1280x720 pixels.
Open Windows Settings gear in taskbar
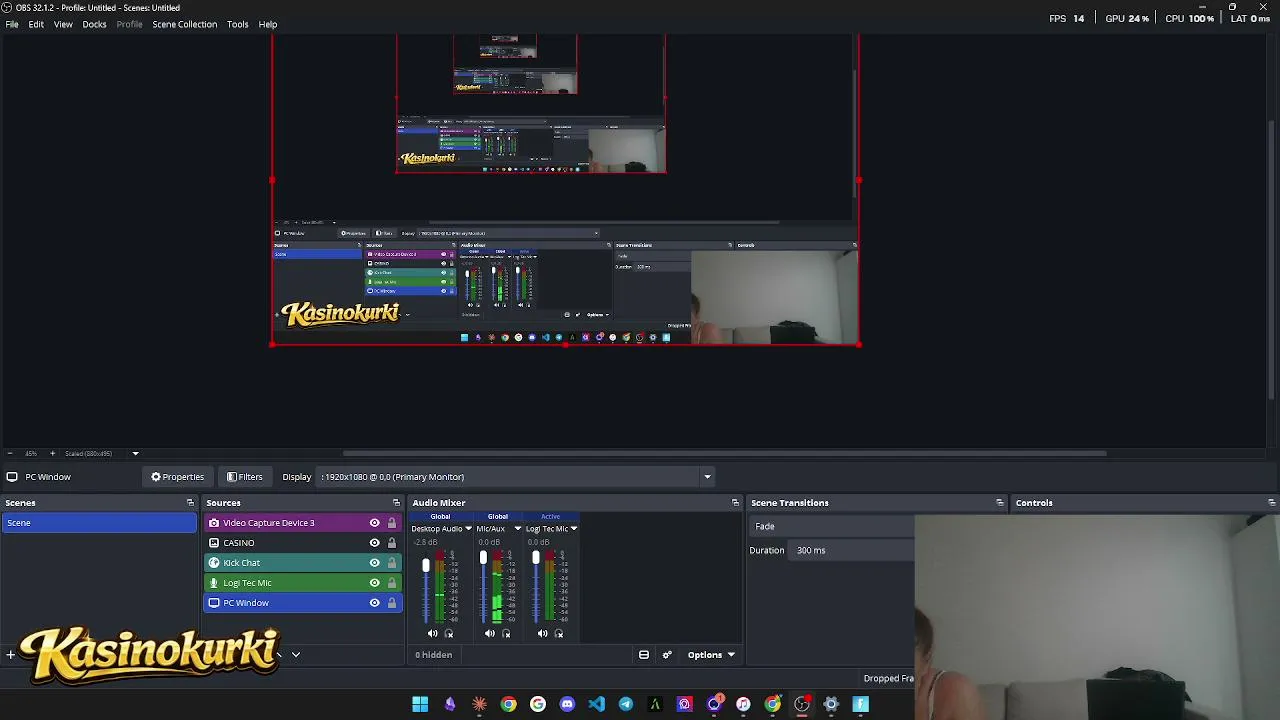click(831, 704)
